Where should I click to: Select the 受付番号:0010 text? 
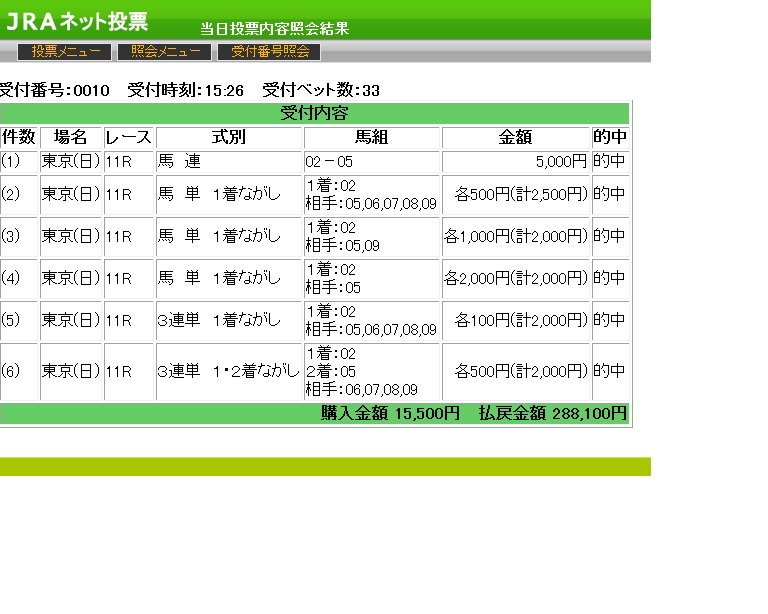(x=54, y=90)
